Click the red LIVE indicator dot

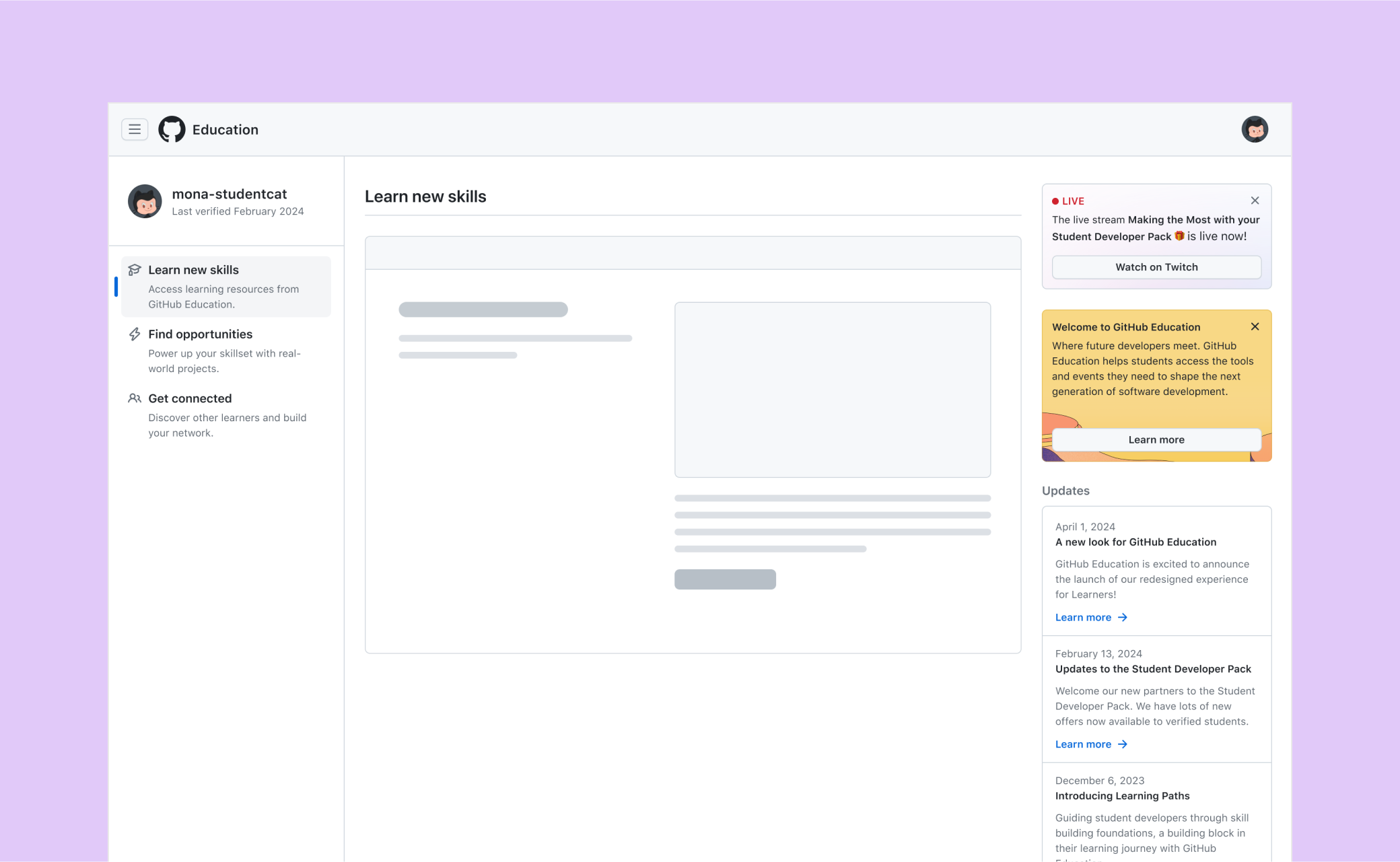click(1055, 201)
